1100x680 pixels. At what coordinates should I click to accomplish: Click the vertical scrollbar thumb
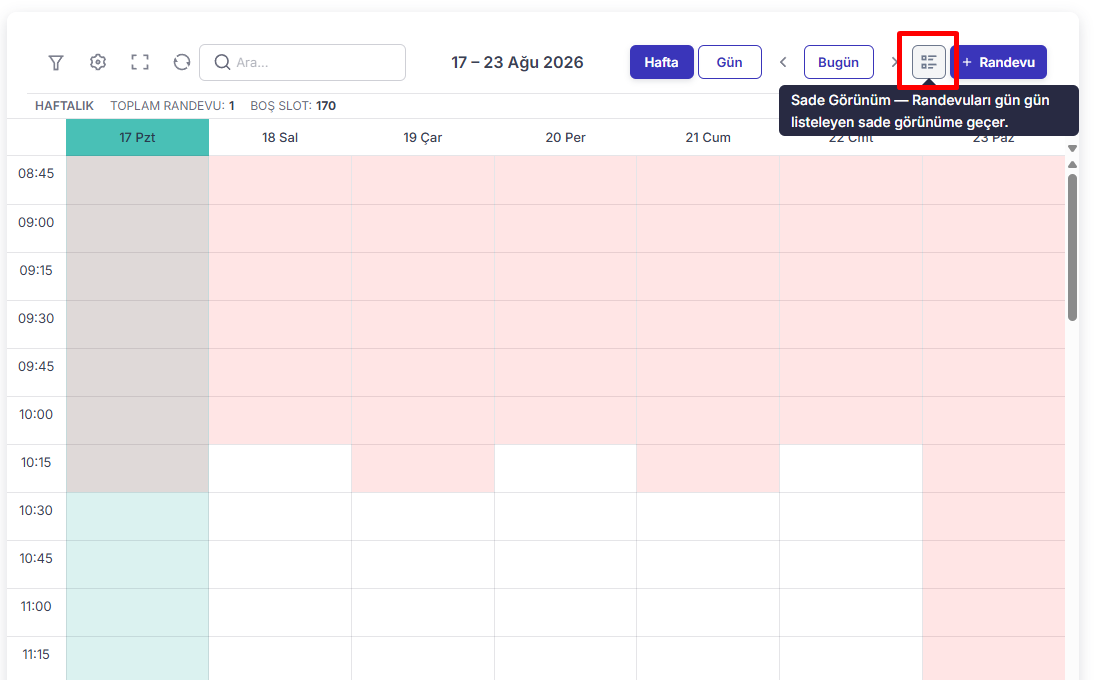tap(1072, 248)
